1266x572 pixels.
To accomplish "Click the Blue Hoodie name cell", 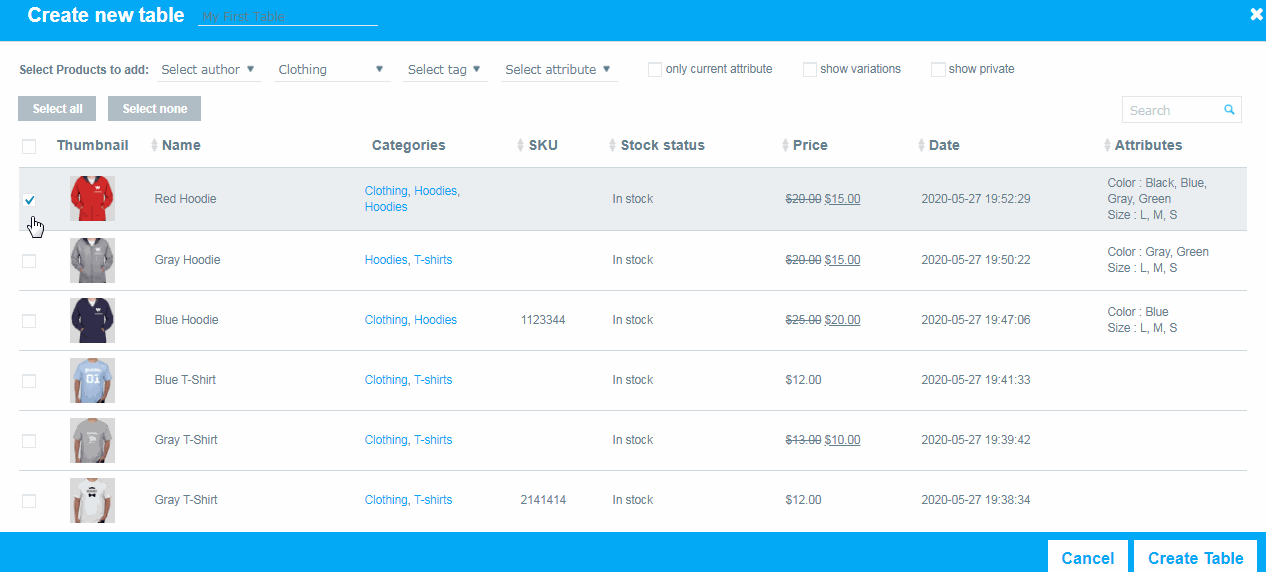I will coord(186,320).
